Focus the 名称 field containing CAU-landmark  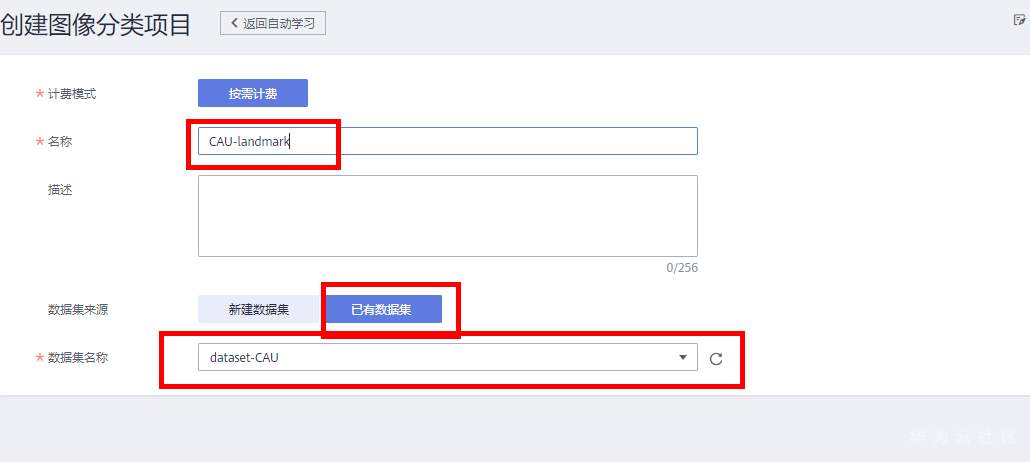pyautogui.click(x=447, y=141)
